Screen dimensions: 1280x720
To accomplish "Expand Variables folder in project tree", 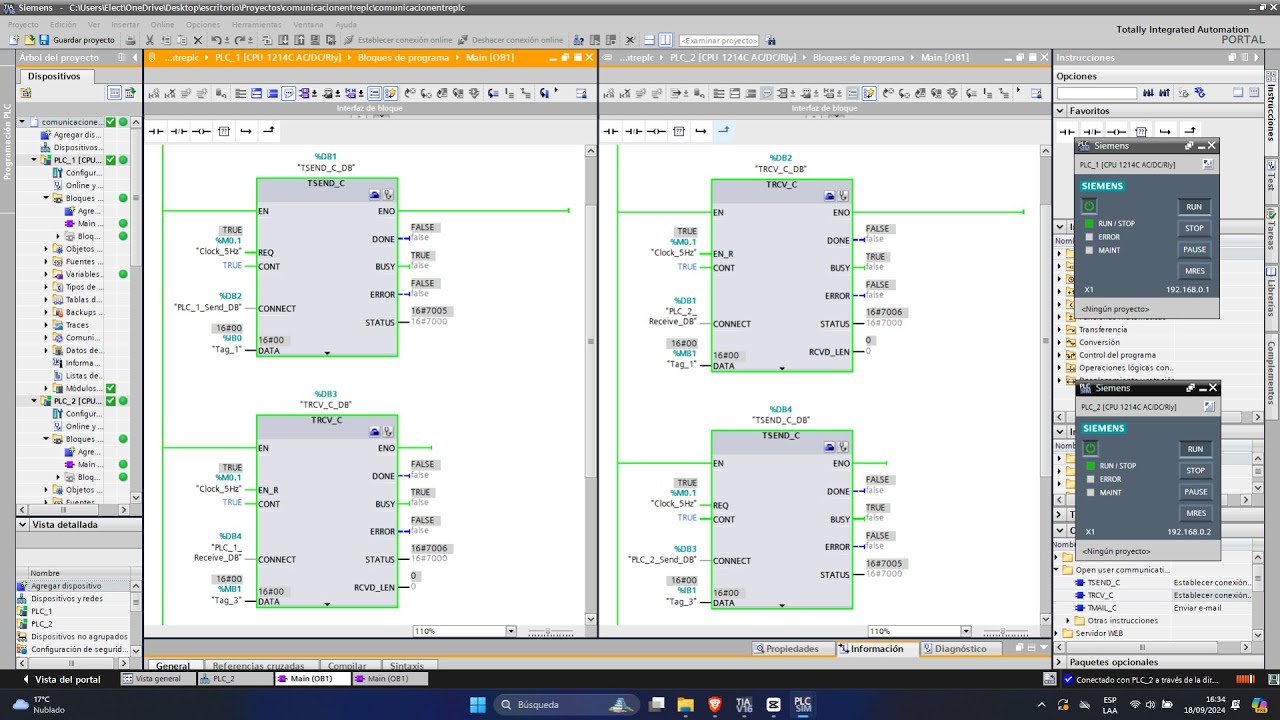I will (x=46, y=274).
